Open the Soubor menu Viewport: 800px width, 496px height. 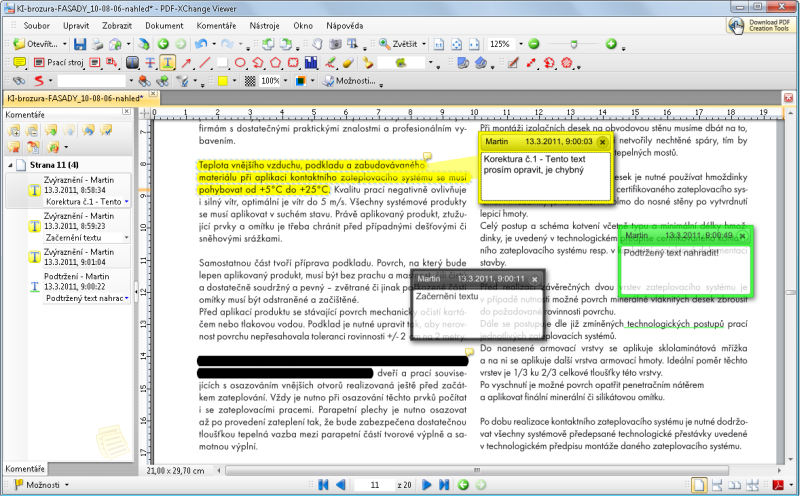(36, 26)
